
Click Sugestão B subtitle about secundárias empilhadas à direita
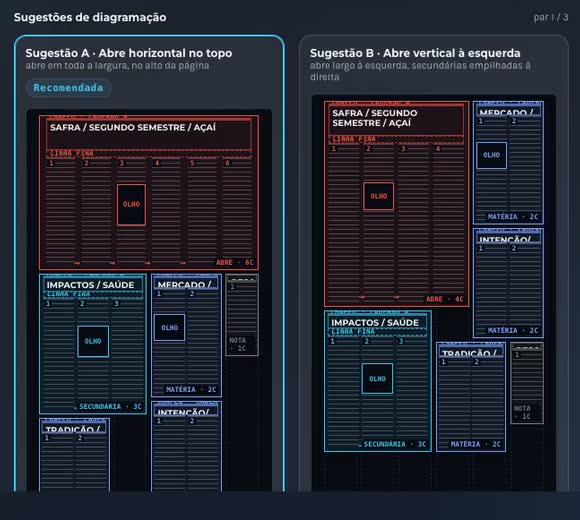pos(420,71)
